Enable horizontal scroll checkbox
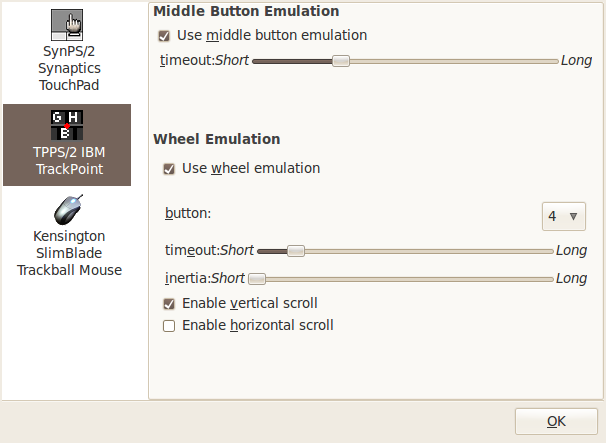 [169, 326]
